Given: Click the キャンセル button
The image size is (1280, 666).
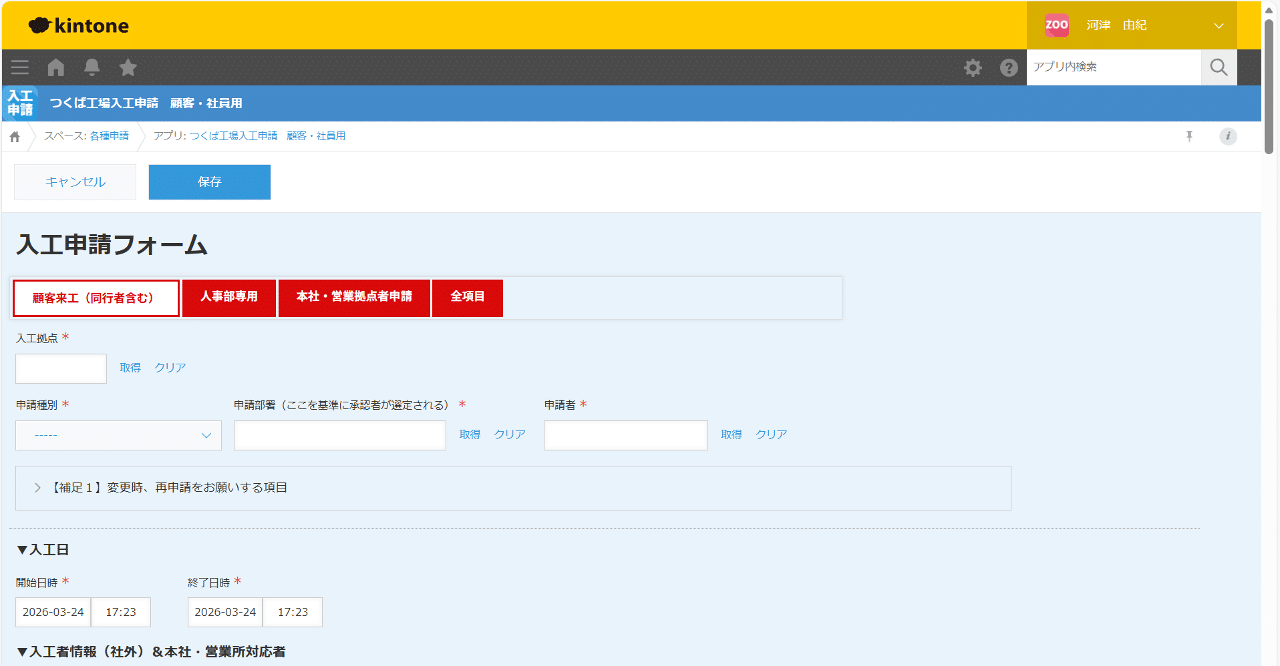Looking at the screenshot, I should click(x=75, y=182).
